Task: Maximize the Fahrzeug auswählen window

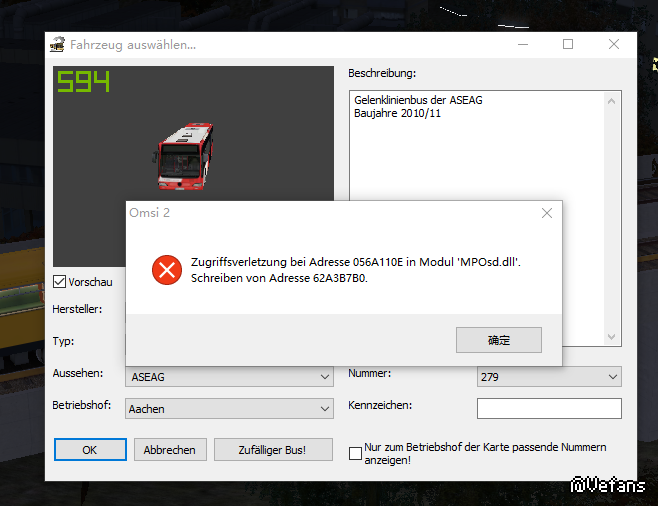Action: 568,44
